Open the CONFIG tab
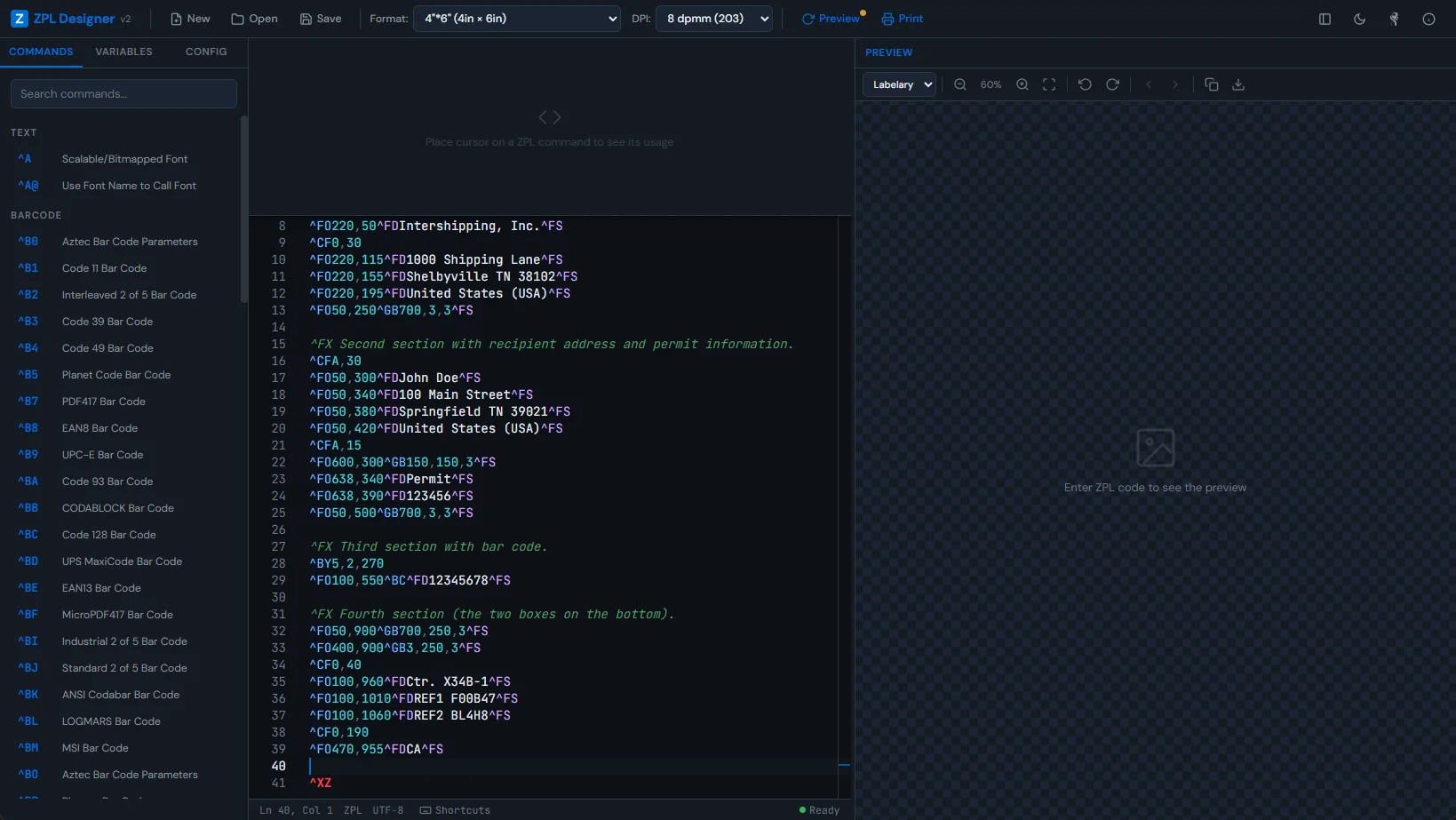 tap(205, 51)
